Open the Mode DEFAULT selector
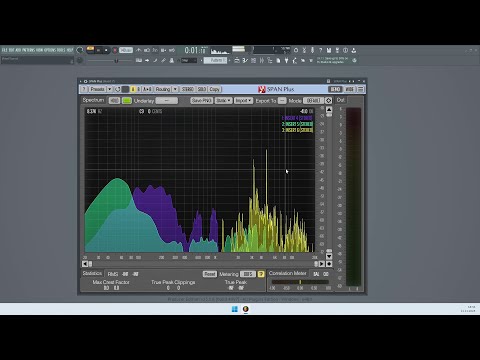The height and width of the screenshot is (360, 480). click(x=313, y=101)
